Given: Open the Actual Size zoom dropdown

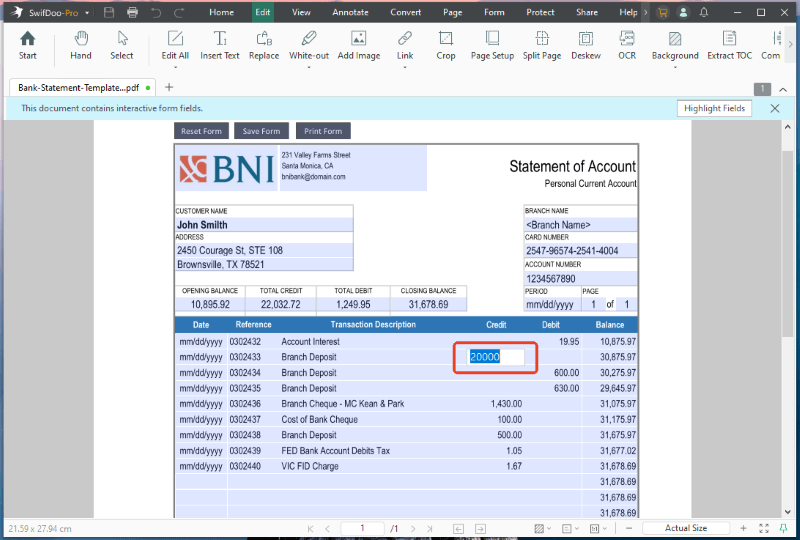Looking at the screenshot, I should (x=686, y=528).
